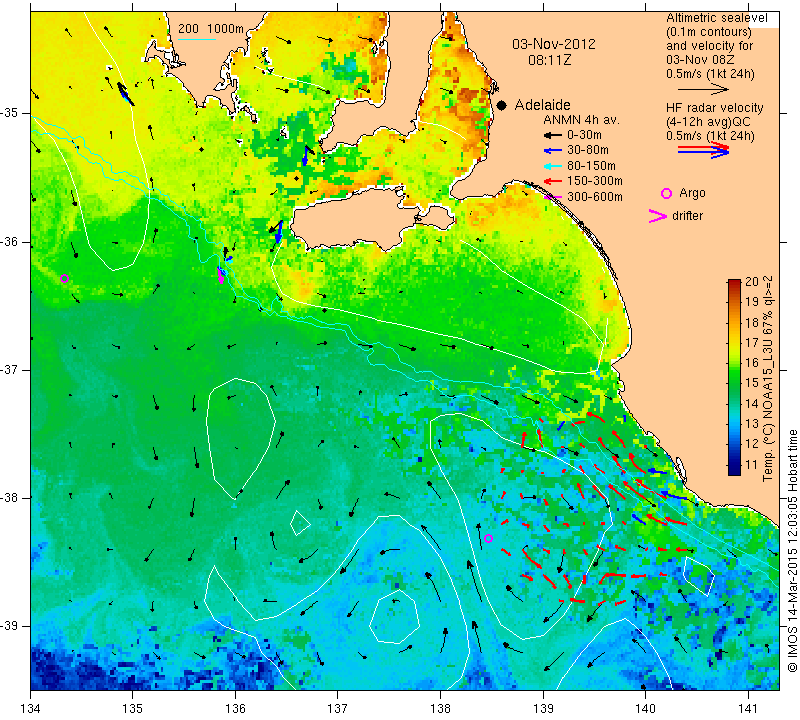
Task: Click the '200 1000m' isobath legend text
Action: [211, 29]
